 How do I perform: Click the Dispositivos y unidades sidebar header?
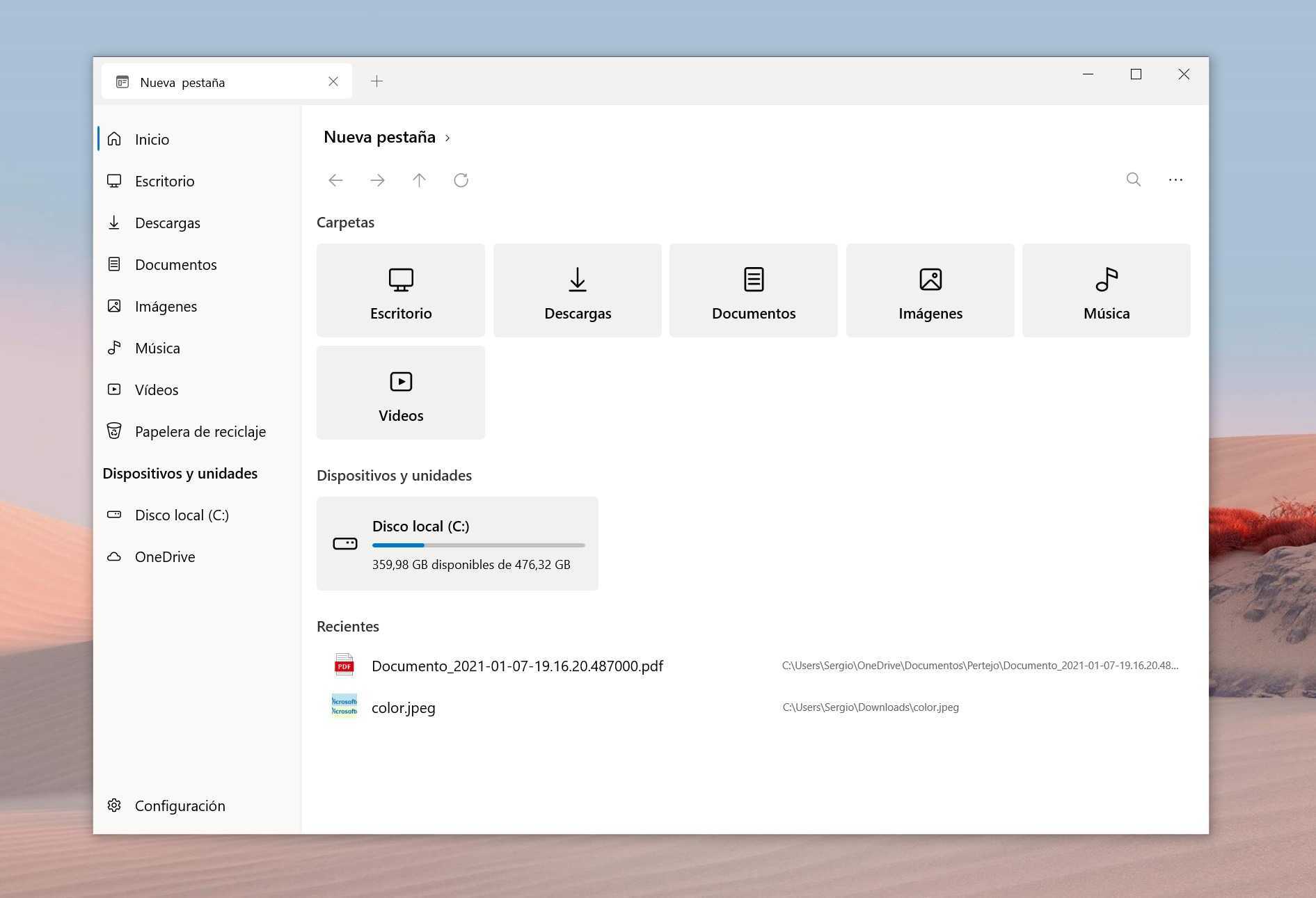pos(180,474)
